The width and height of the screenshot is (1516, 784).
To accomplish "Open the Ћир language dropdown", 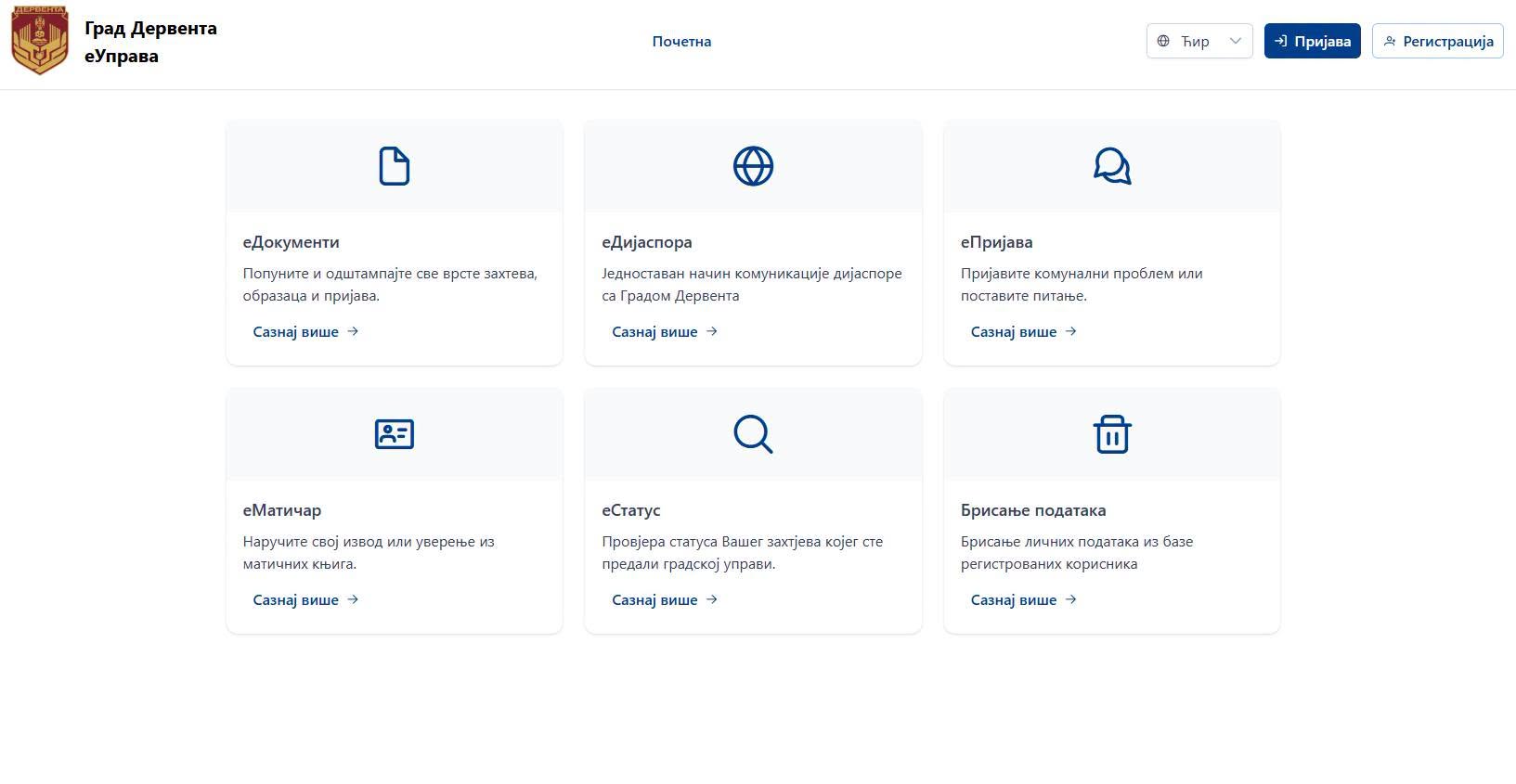I will tap(1199, 41).
